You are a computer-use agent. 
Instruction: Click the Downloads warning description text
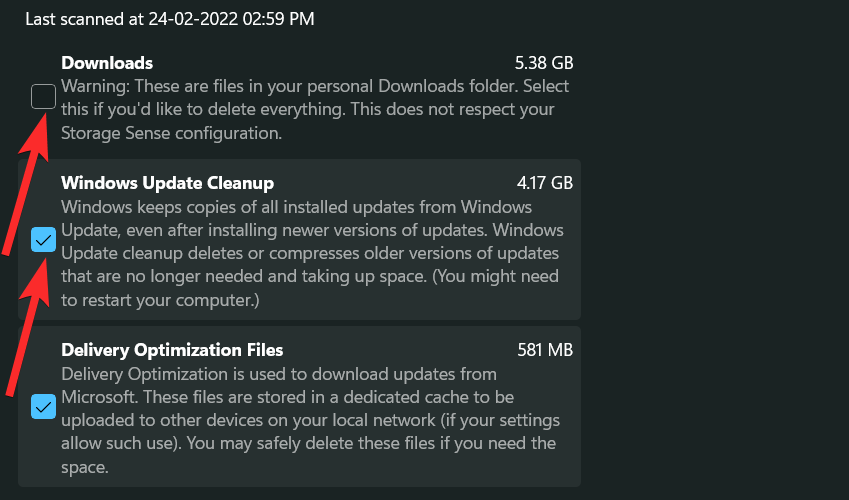point(310,97)
